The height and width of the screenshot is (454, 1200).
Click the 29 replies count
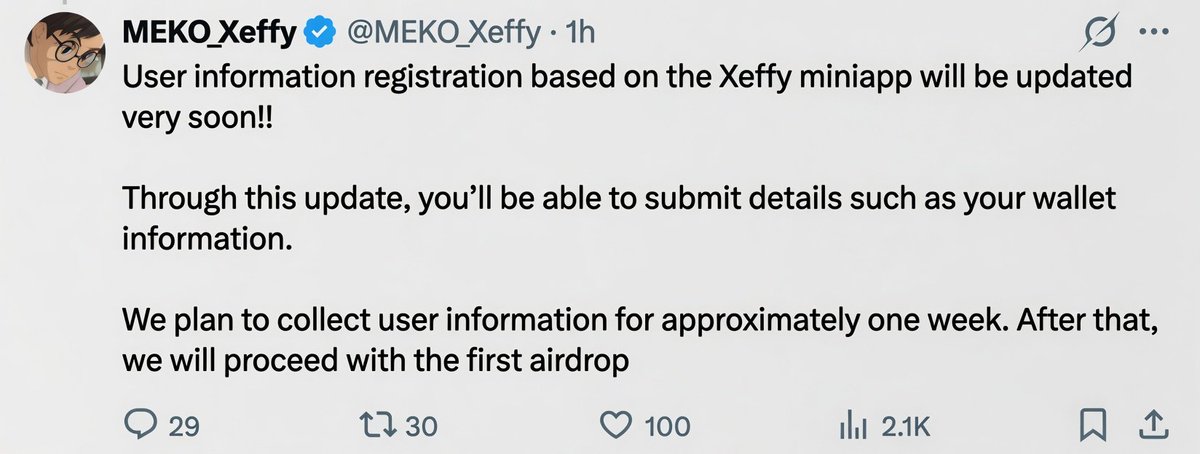[184, 427]
